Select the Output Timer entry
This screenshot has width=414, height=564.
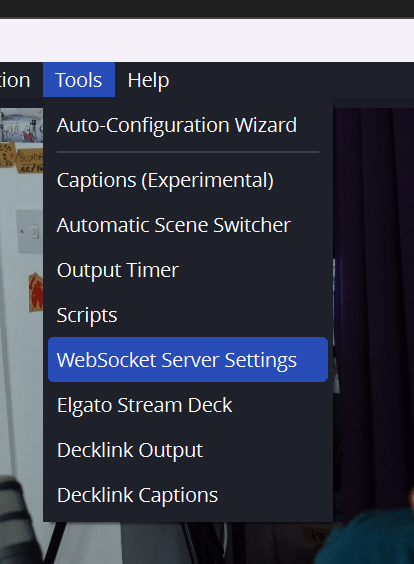click(188, 270)
